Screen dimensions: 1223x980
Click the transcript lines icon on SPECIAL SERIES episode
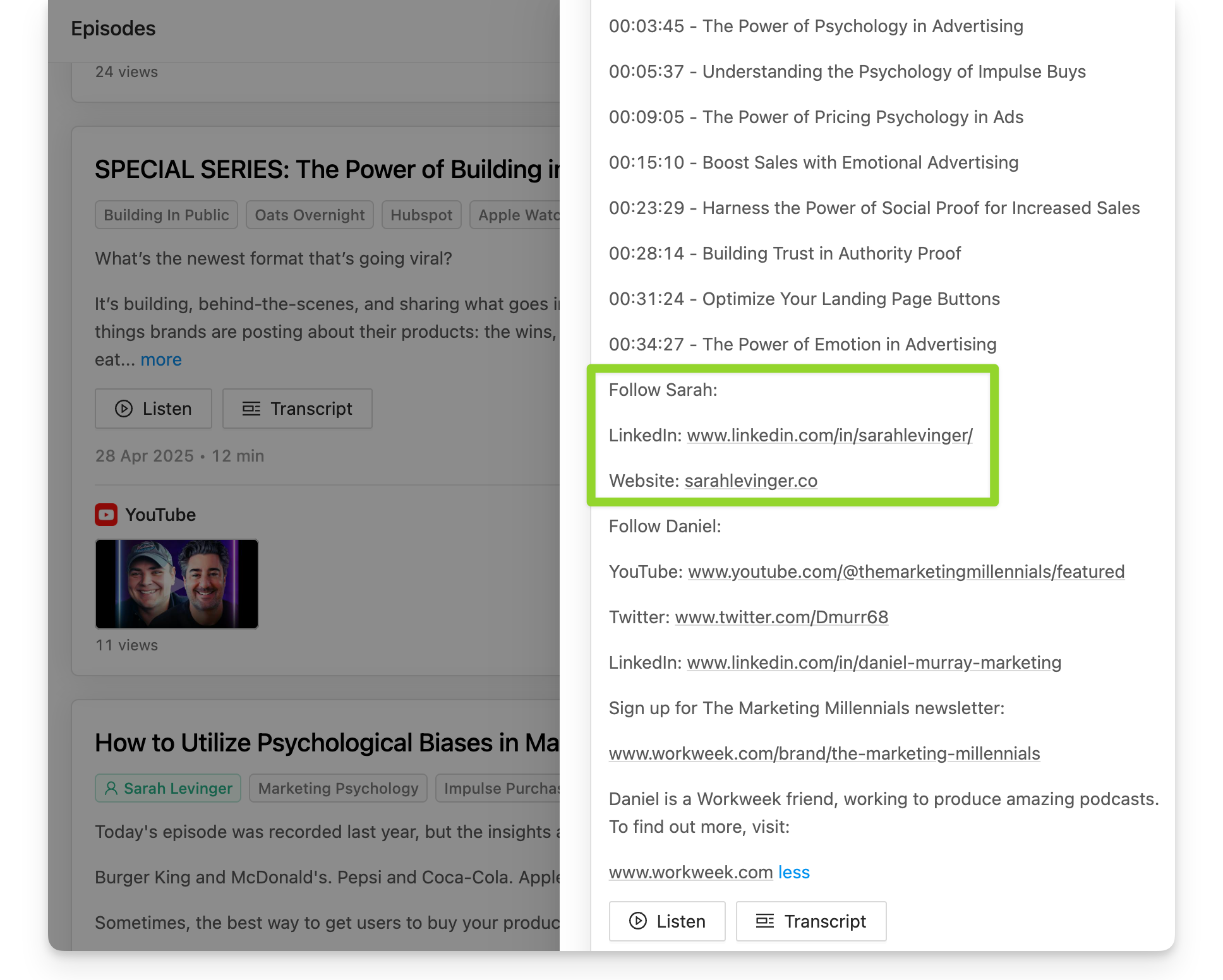(251, 409)
